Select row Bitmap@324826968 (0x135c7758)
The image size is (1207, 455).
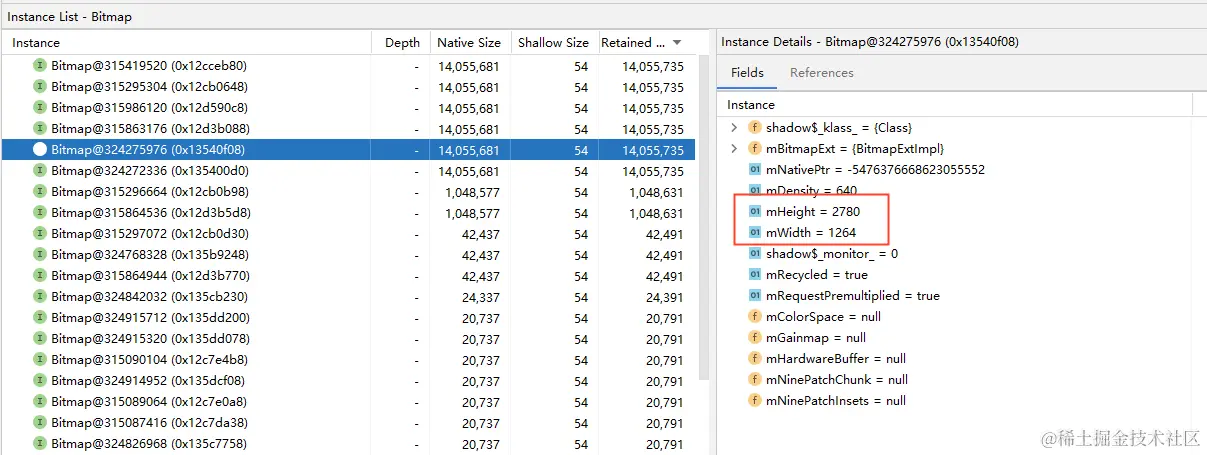coord(347,444)
